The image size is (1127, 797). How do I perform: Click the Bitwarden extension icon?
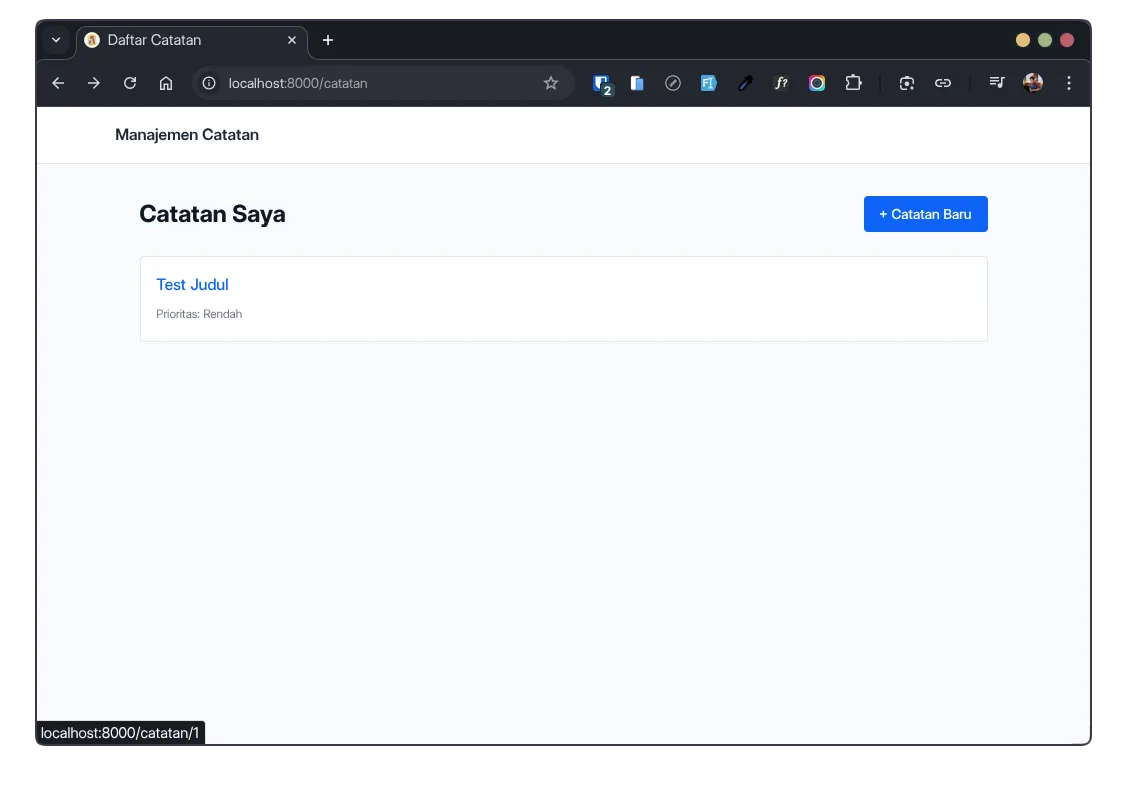pyautogui.click(x=601, y=84)
